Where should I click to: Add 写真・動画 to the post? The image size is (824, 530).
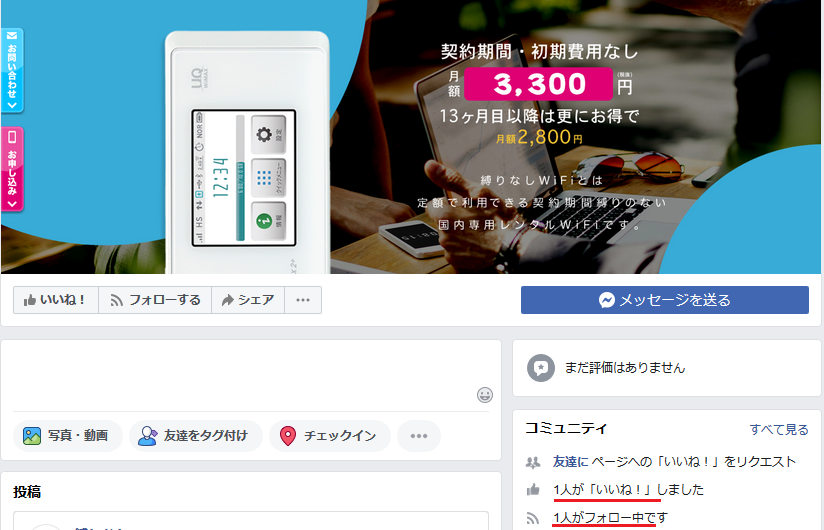(x=67, y=435)
